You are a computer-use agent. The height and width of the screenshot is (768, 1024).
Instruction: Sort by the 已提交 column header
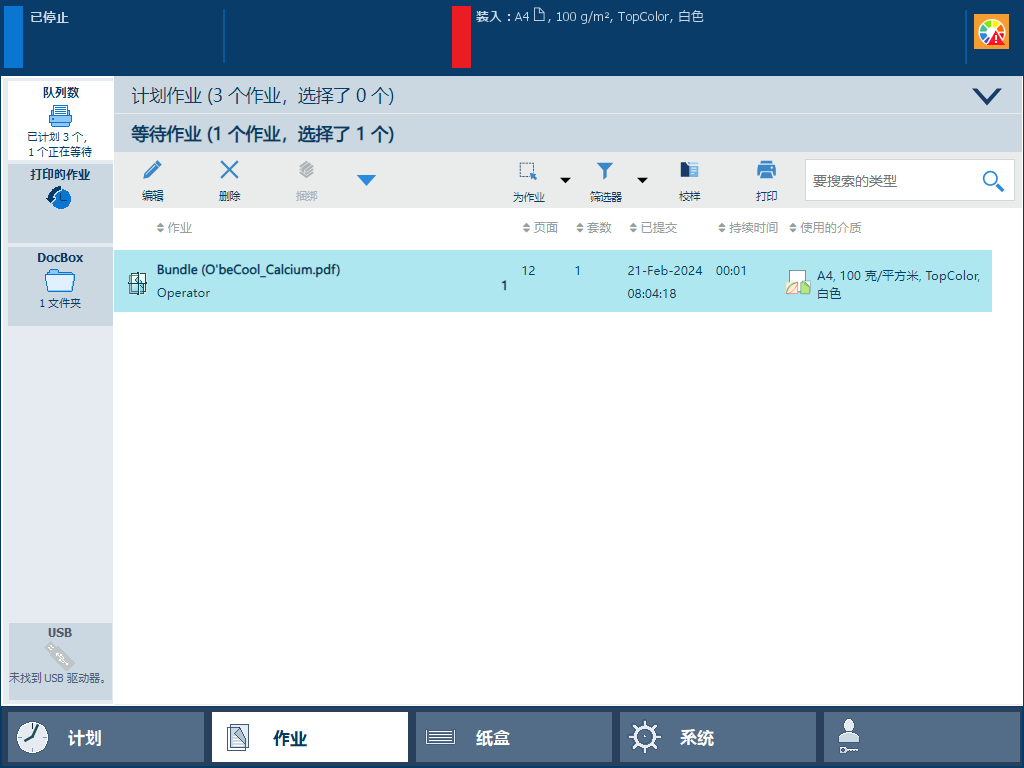point(653,227)
